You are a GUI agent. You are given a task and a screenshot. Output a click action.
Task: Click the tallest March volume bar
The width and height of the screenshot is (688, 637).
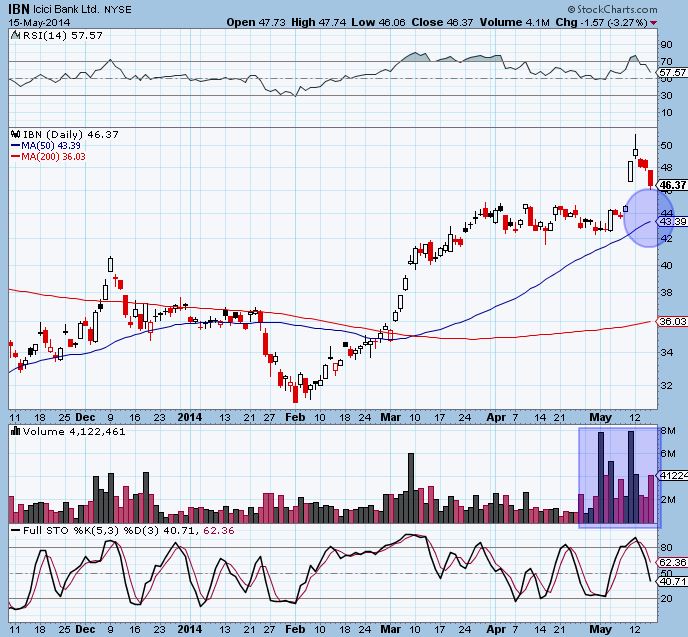point(411,488)
